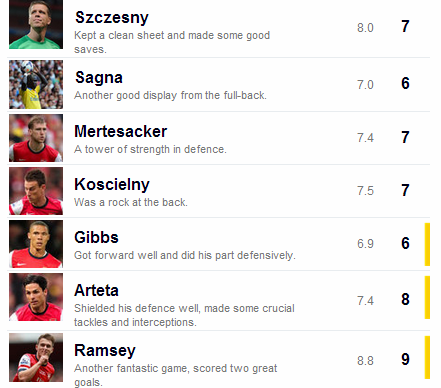Select the Mertesacker name heading

[x=120, y=131]
